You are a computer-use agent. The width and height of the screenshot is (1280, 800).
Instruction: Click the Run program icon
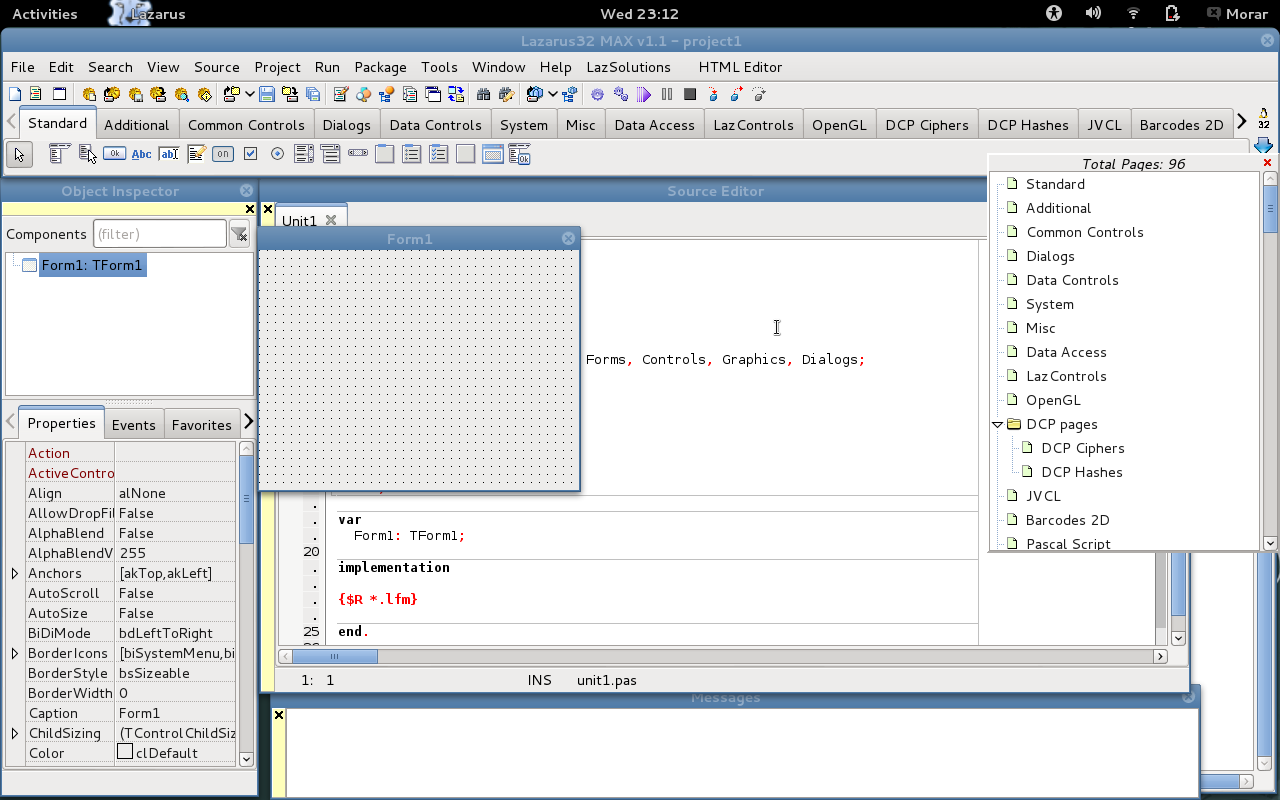644,95
